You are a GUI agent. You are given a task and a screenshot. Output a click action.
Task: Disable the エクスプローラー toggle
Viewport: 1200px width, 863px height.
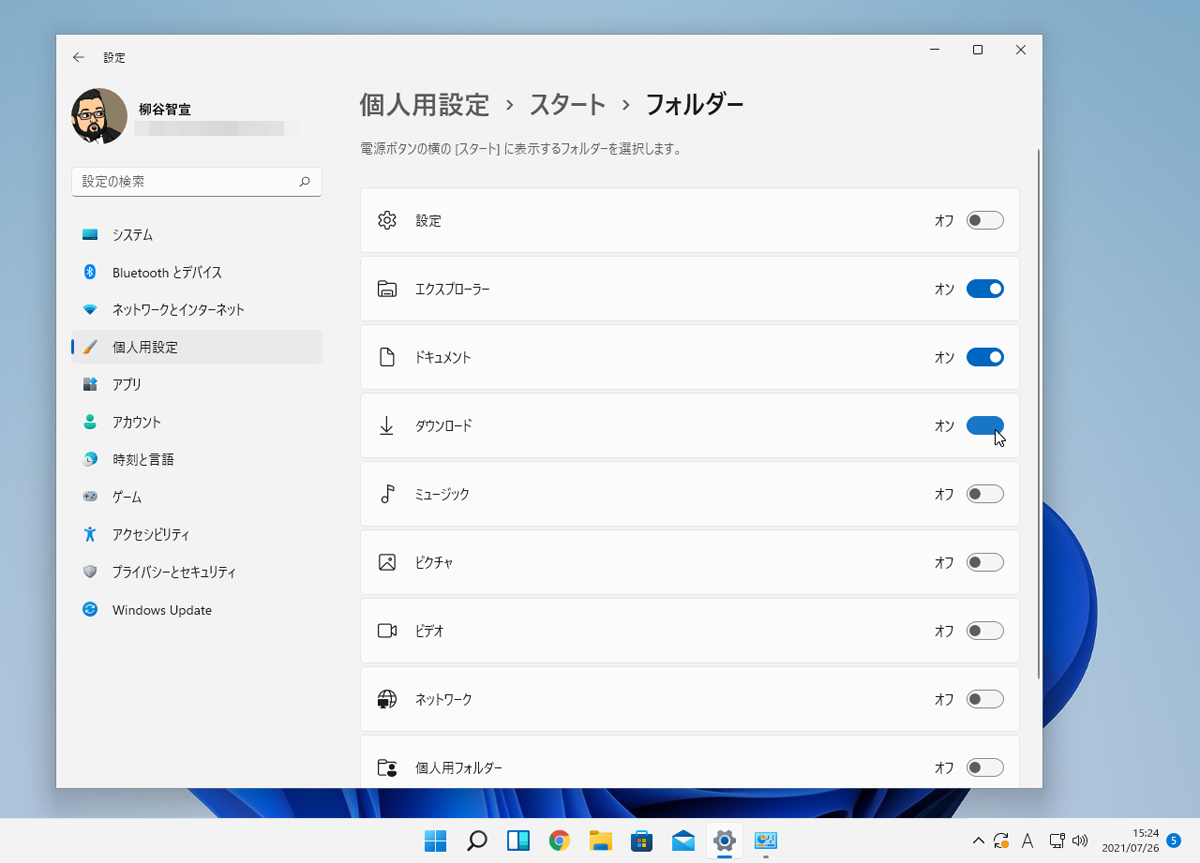point(984,289)
